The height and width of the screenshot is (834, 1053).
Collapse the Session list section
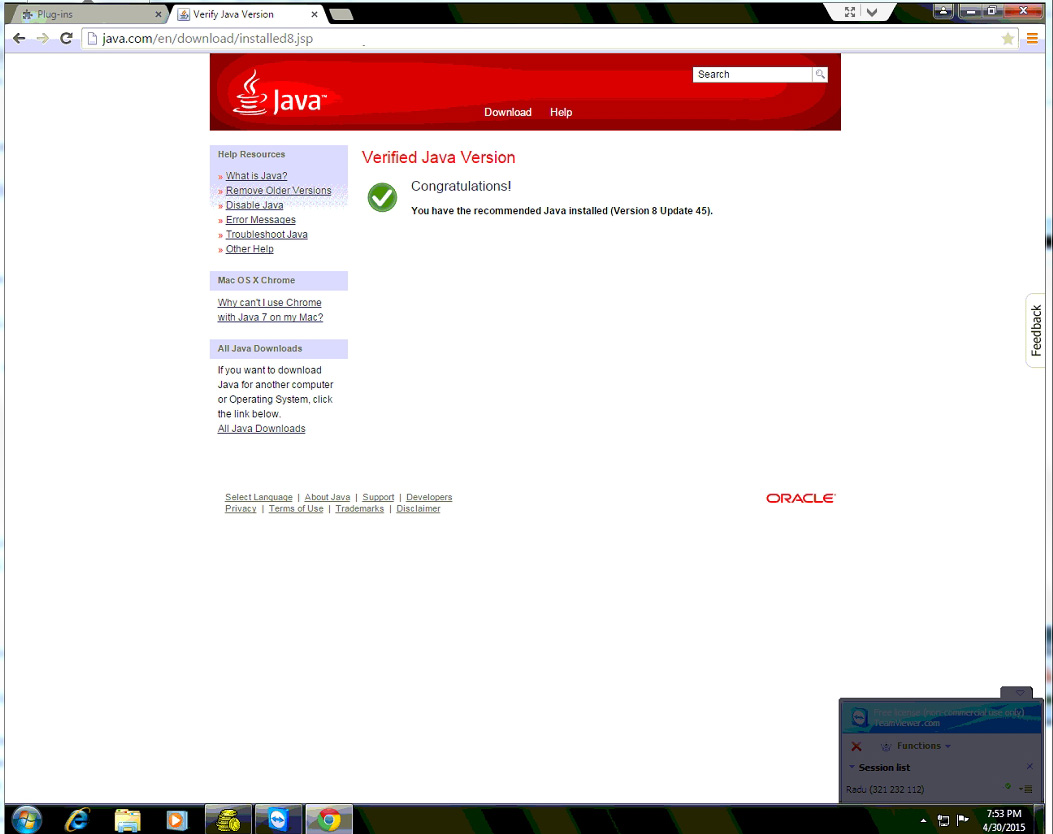point(852,767)
